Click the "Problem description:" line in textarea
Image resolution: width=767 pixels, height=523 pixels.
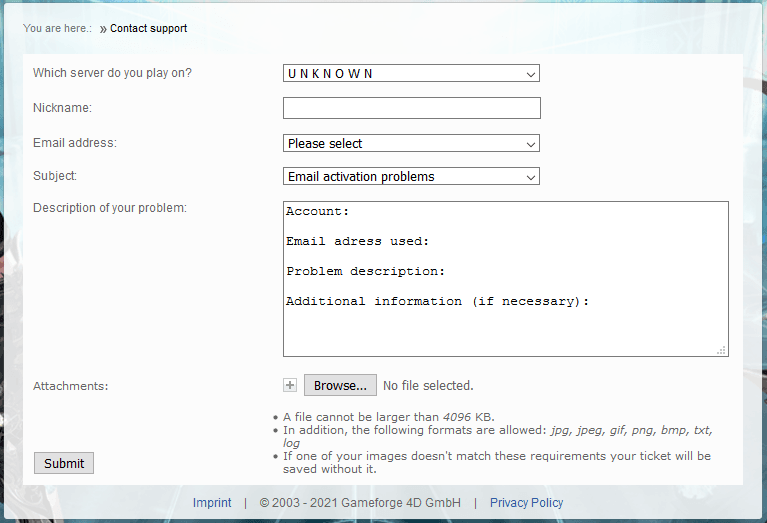(365, 271)
